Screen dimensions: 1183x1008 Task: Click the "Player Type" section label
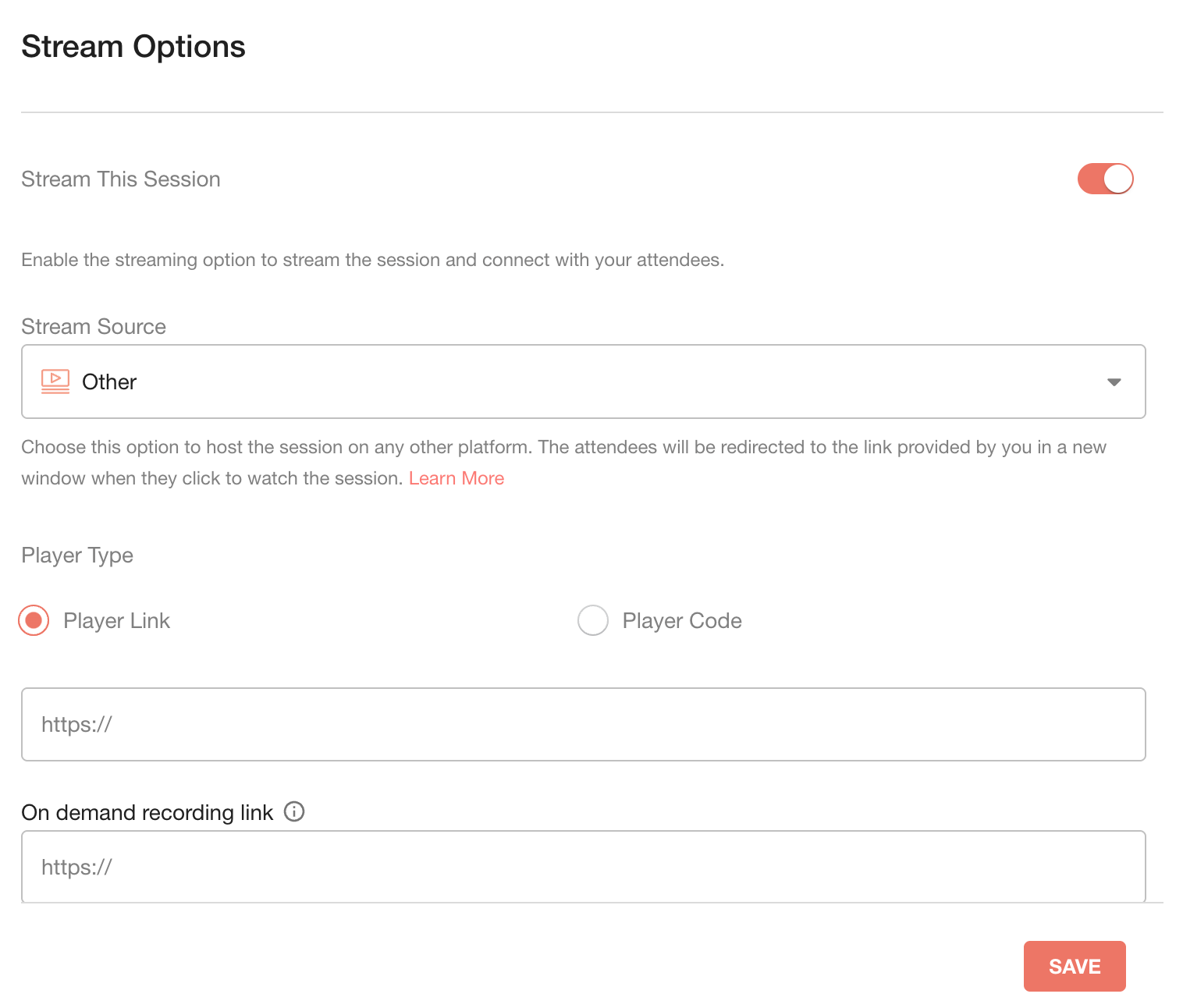(x=77, y=555)
